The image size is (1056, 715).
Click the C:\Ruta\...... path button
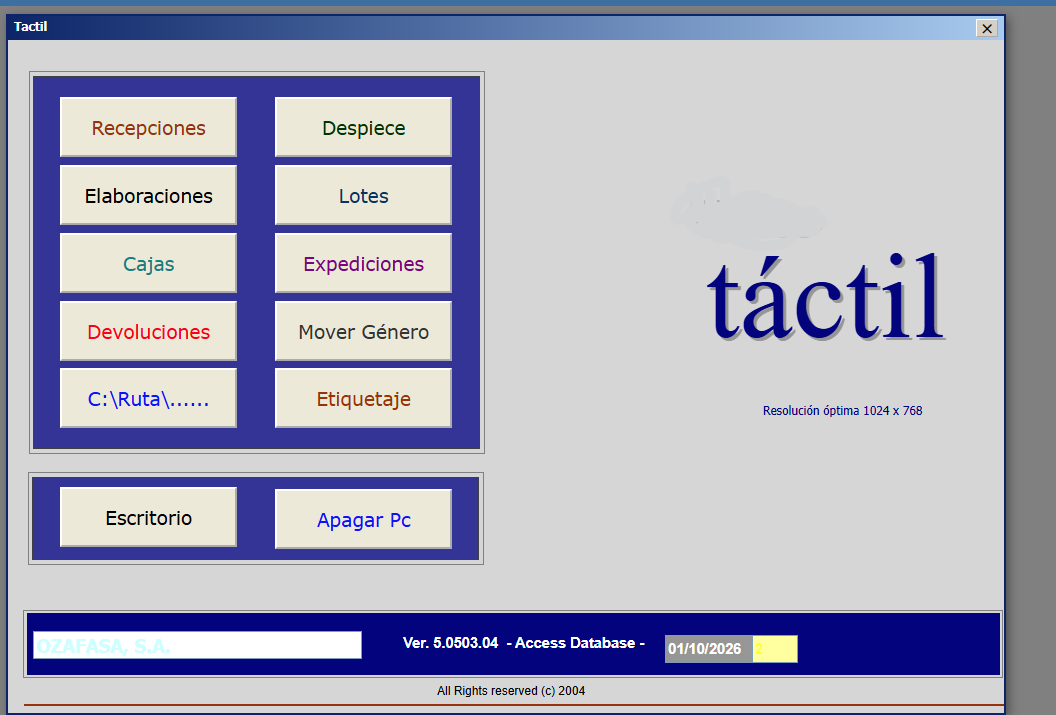pyautogui.click(x=148, y=398)
